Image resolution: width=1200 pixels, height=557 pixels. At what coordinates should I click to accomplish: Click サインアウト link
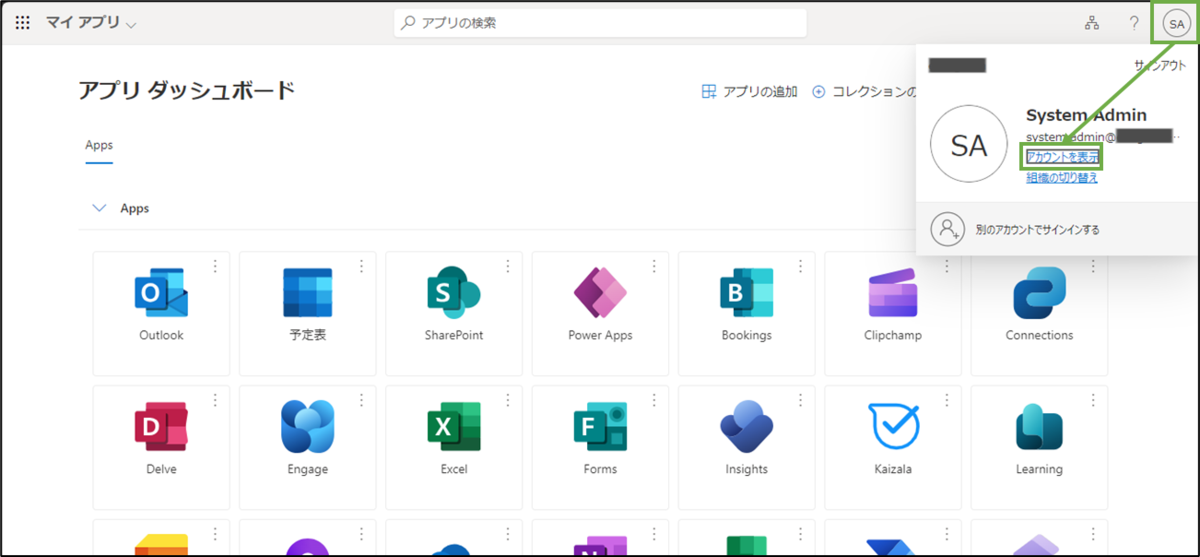coord(1159,65)
